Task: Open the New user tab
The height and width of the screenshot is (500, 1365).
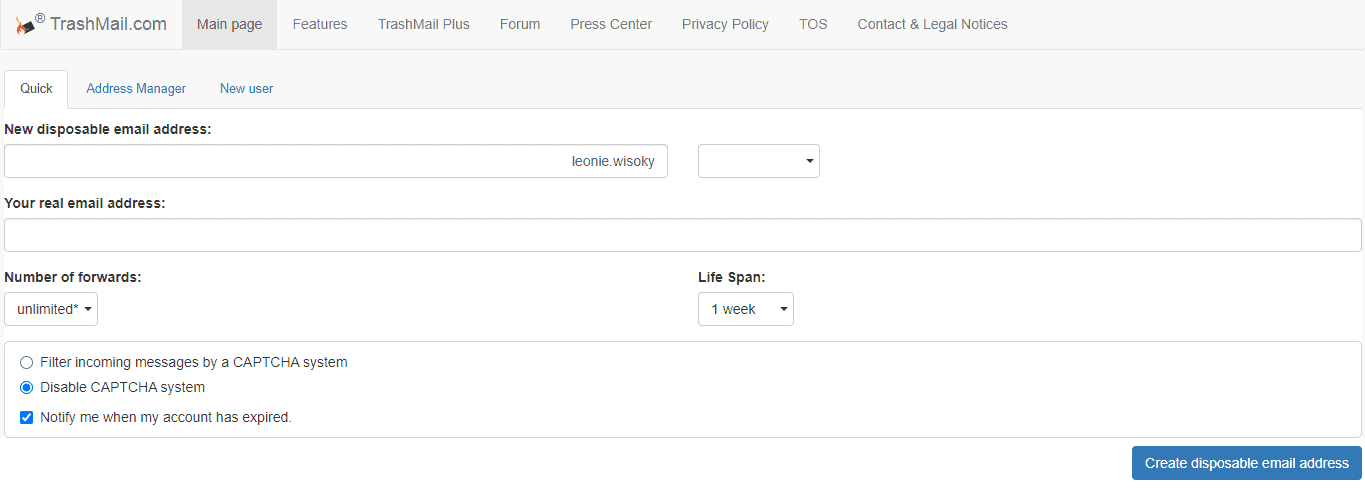Action: [246, 88]
